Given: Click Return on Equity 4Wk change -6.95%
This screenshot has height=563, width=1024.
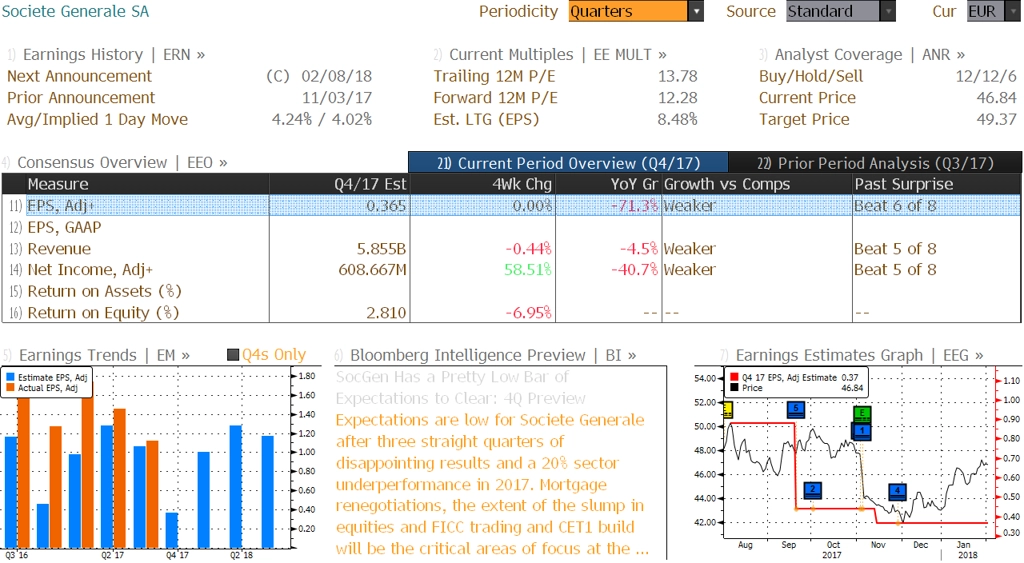Looking at the screenshot, I should [528, 313].
